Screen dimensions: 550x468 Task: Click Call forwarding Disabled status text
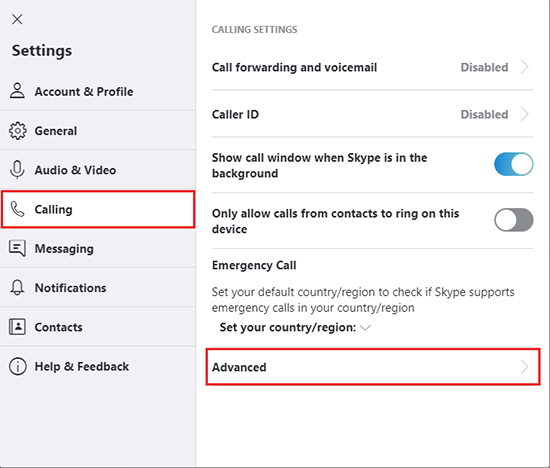tap(484, 67)
